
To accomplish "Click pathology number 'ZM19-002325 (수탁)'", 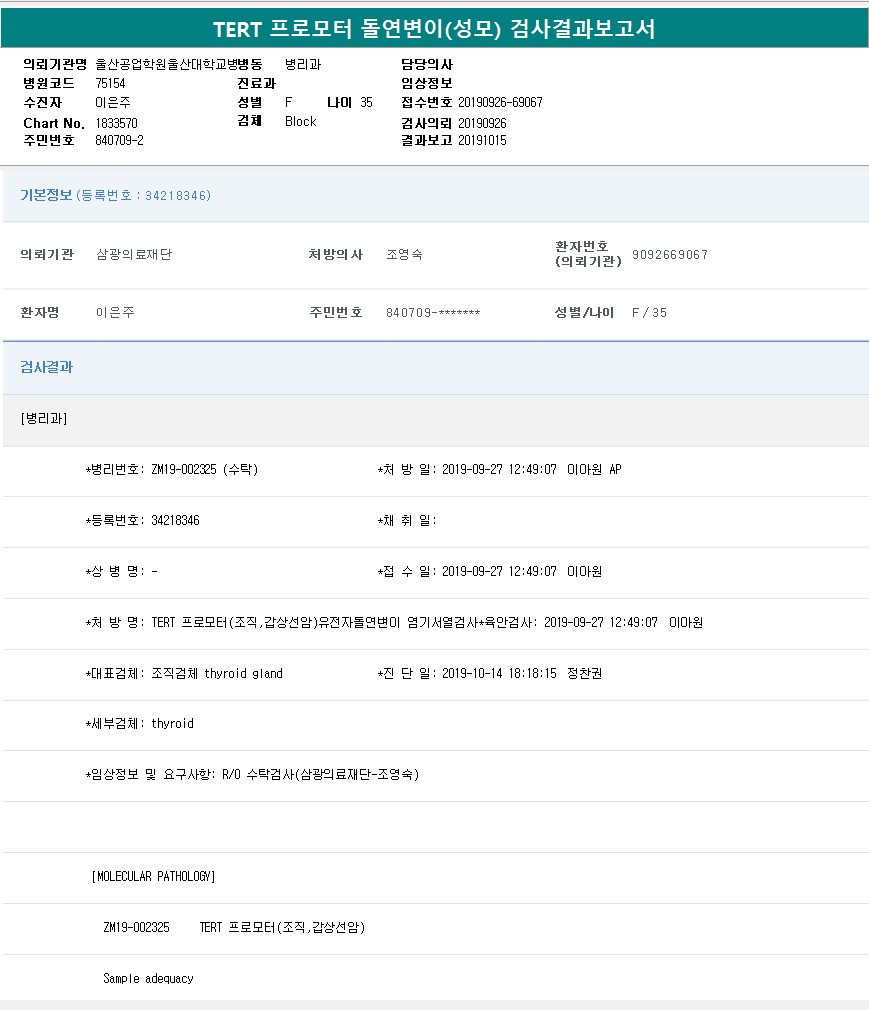I will tap(205, 470).
